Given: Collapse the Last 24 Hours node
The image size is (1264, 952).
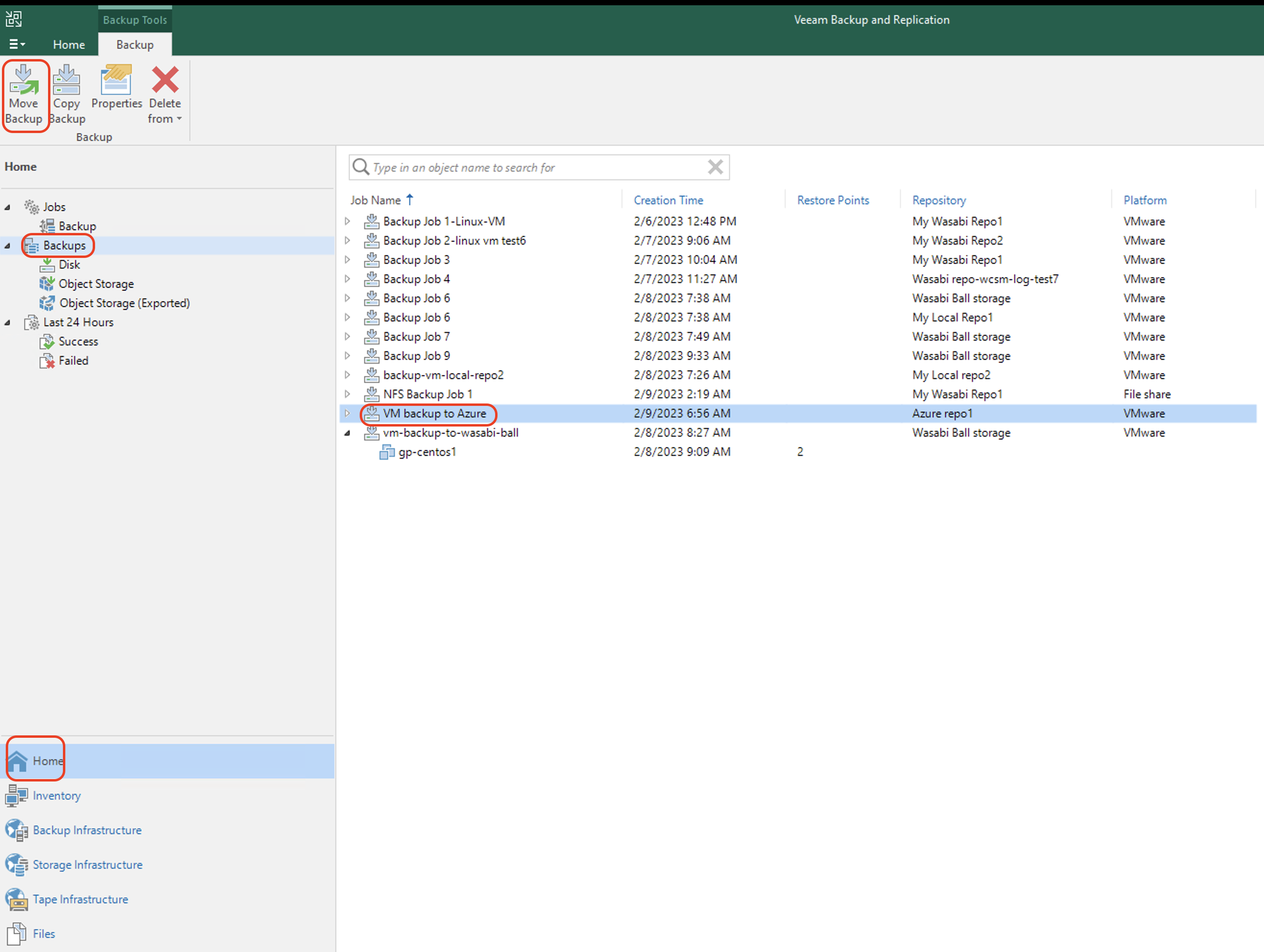Looking at the screenshot, I should pyautogui.click(x=7, y=323).
